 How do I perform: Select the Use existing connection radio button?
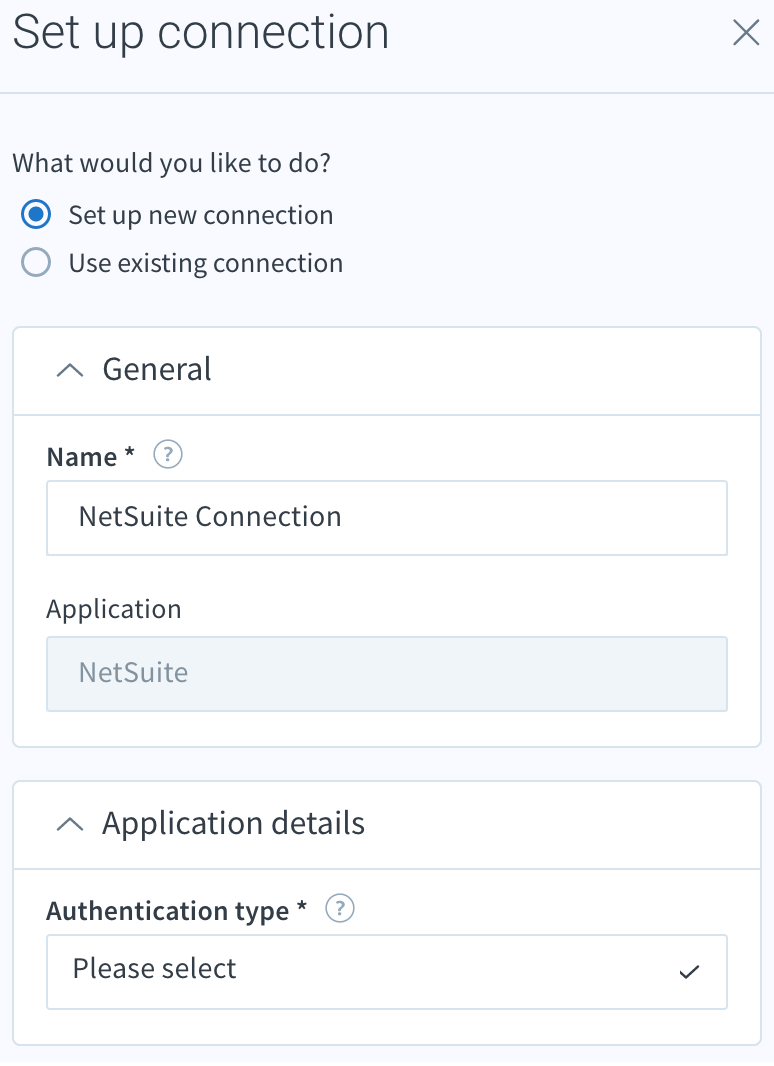click(36, 262)
